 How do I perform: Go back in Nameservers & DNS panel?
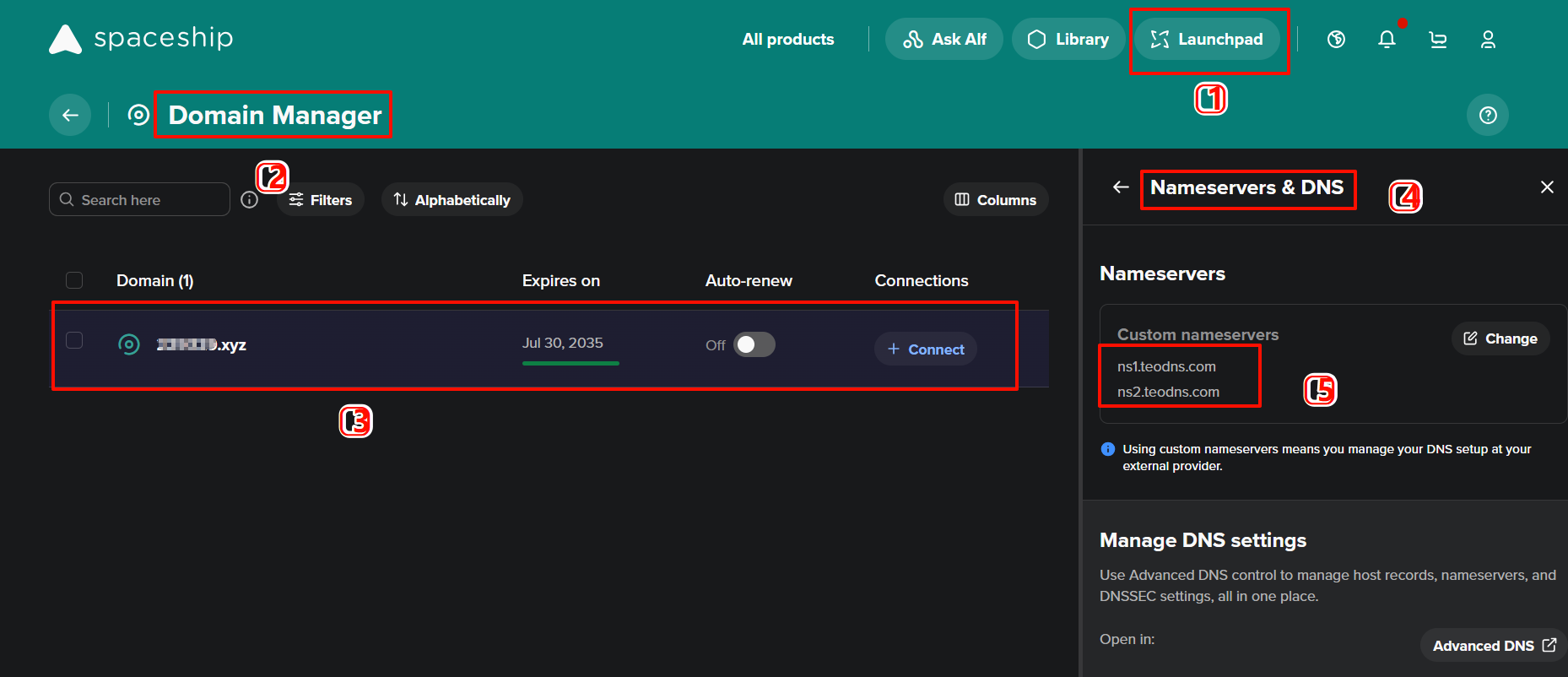click(x=1121, y=187)
